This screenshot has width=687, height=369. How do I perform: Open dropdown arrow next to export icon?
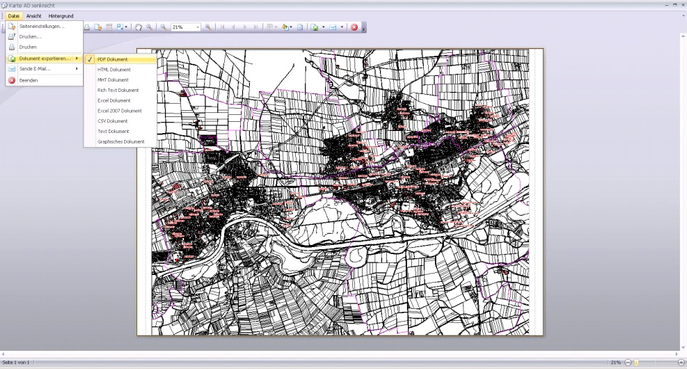click(323, 27)
